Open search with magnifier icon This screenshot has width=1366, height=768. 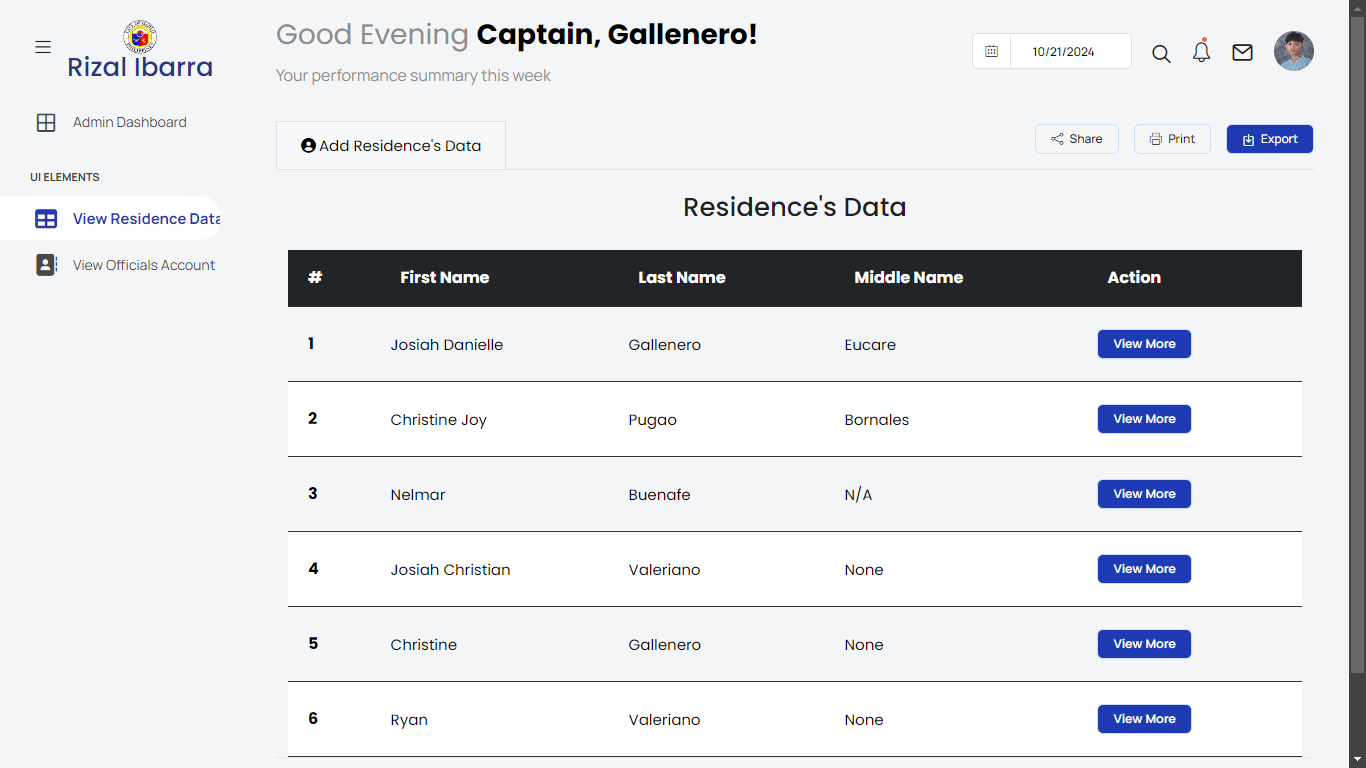[1161, 53]
